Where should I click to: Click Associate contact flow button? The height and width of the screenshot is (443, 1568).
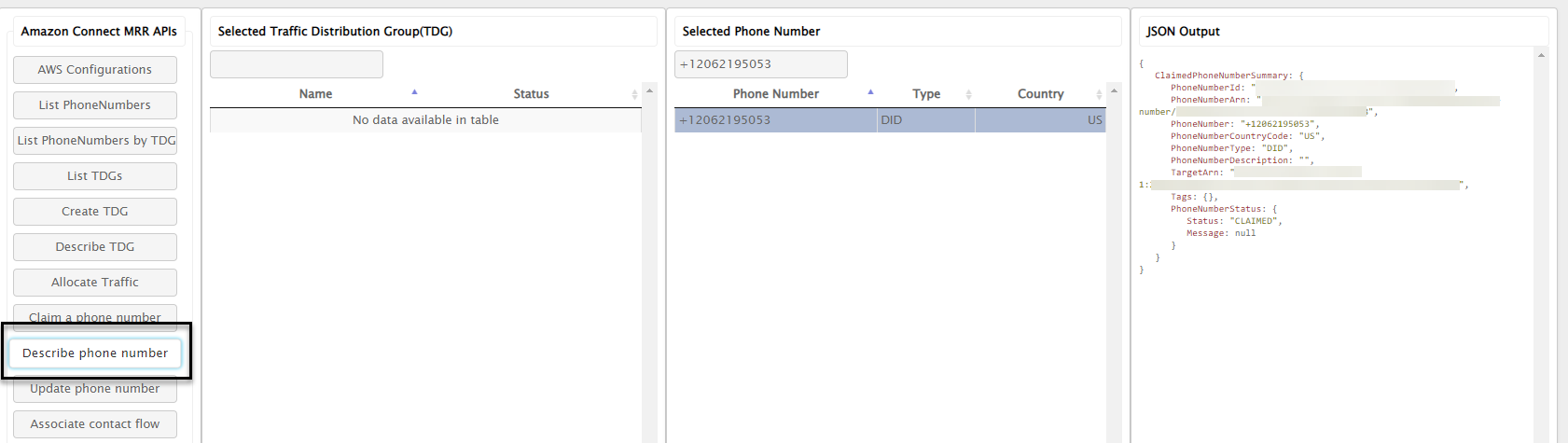pyautogui.click(x=95, y=424)
